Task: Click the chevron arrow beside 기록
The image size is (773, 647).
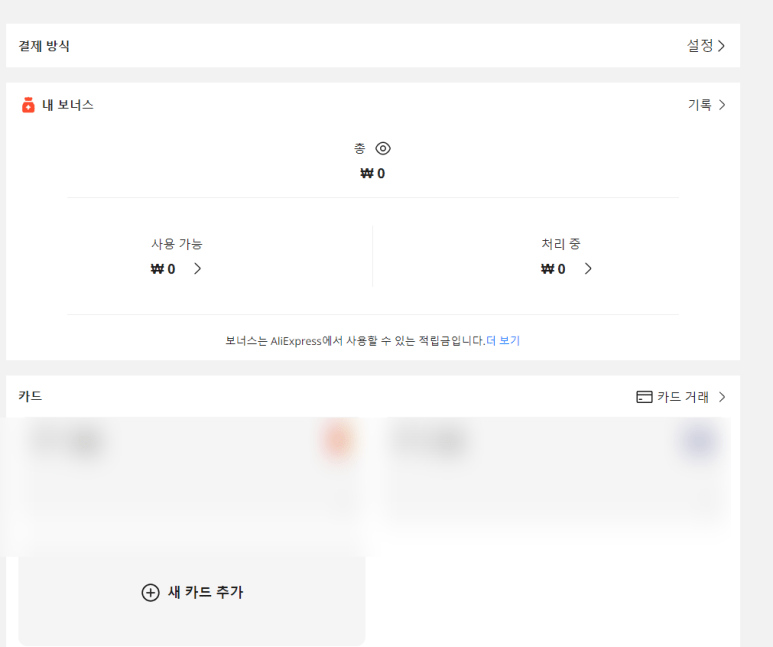Action: tap(722, 105)
